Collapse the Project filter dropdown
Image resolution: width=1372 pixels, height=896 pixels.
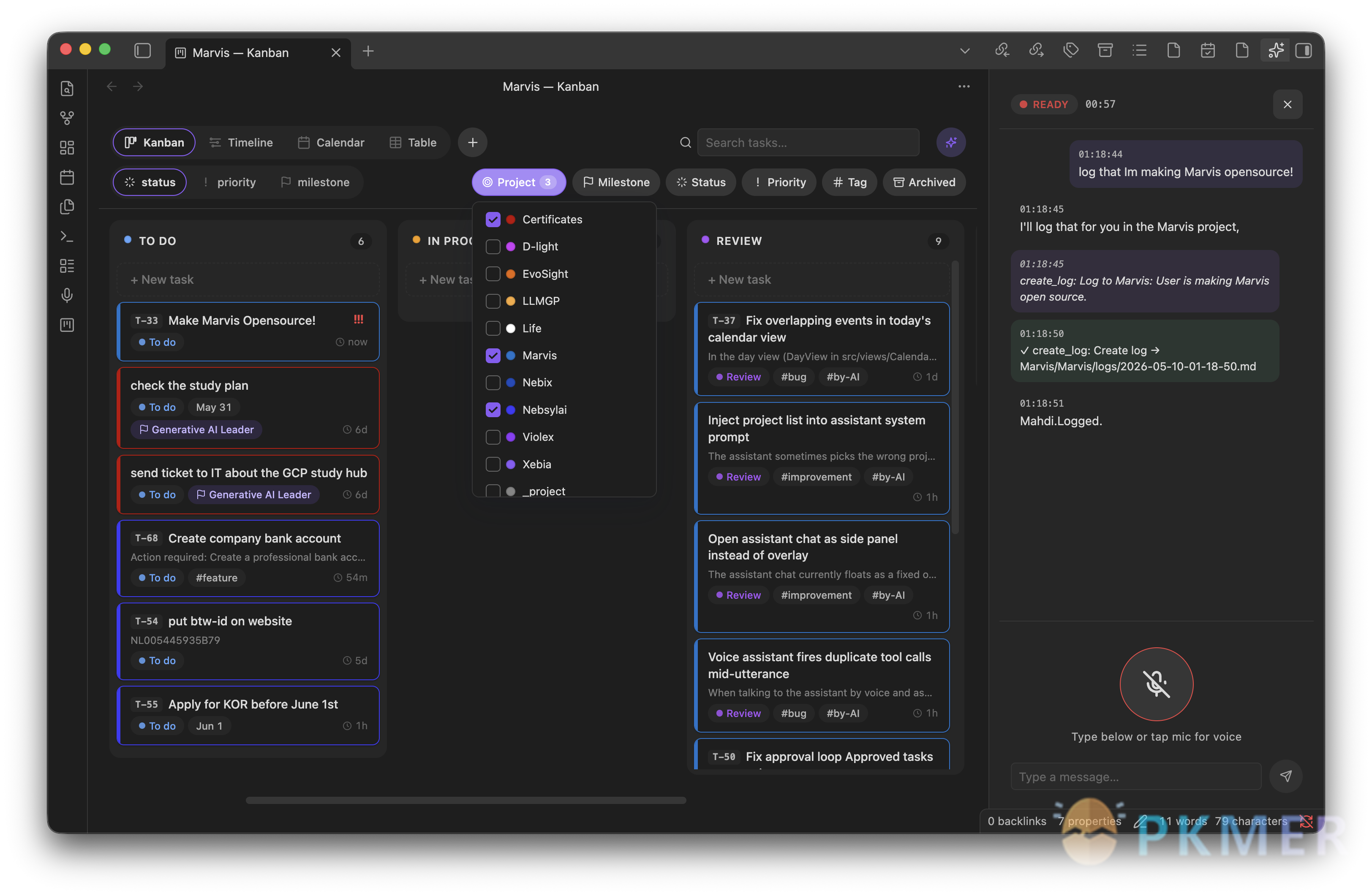[519, 182]
